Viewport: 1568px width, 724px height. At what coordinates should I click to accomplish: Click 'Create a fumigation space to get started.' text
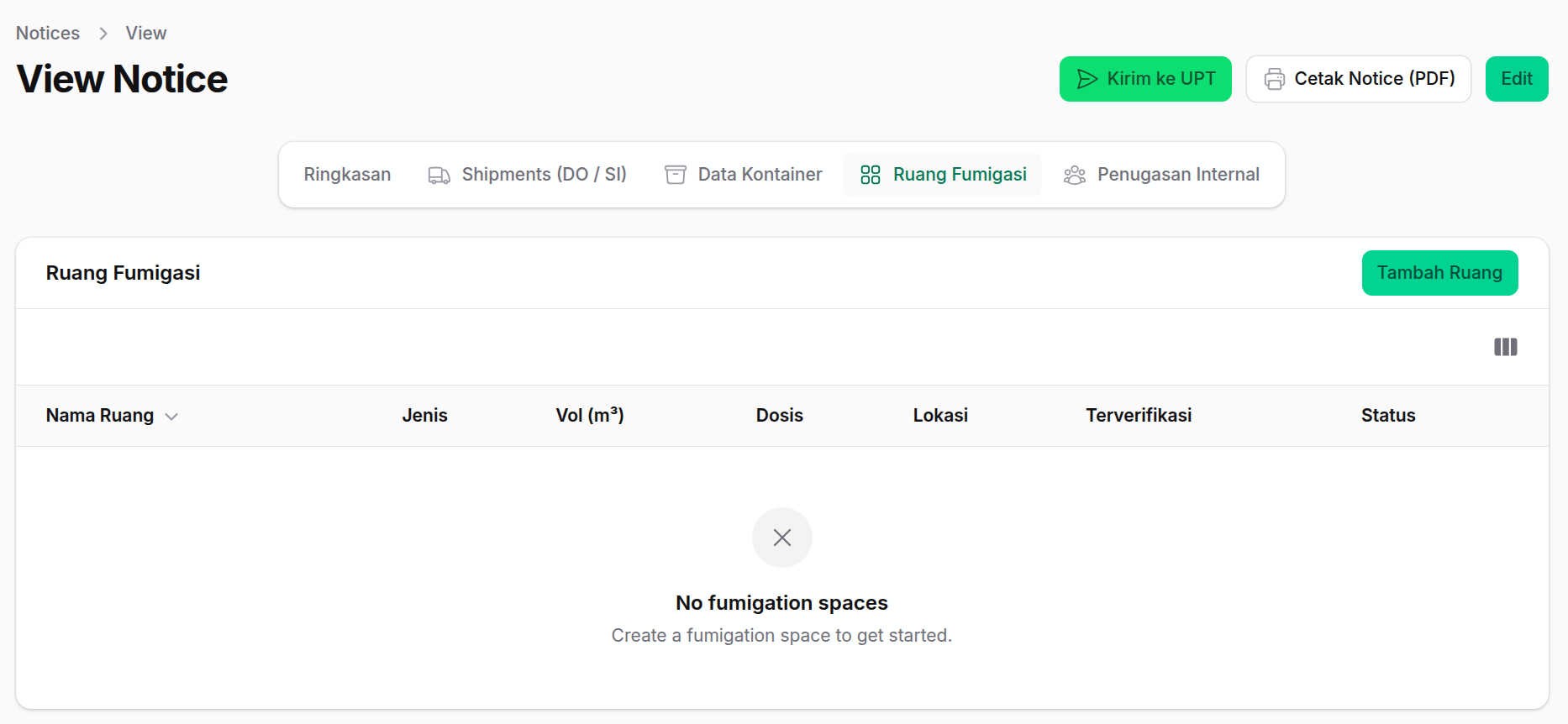pos(782,636)
